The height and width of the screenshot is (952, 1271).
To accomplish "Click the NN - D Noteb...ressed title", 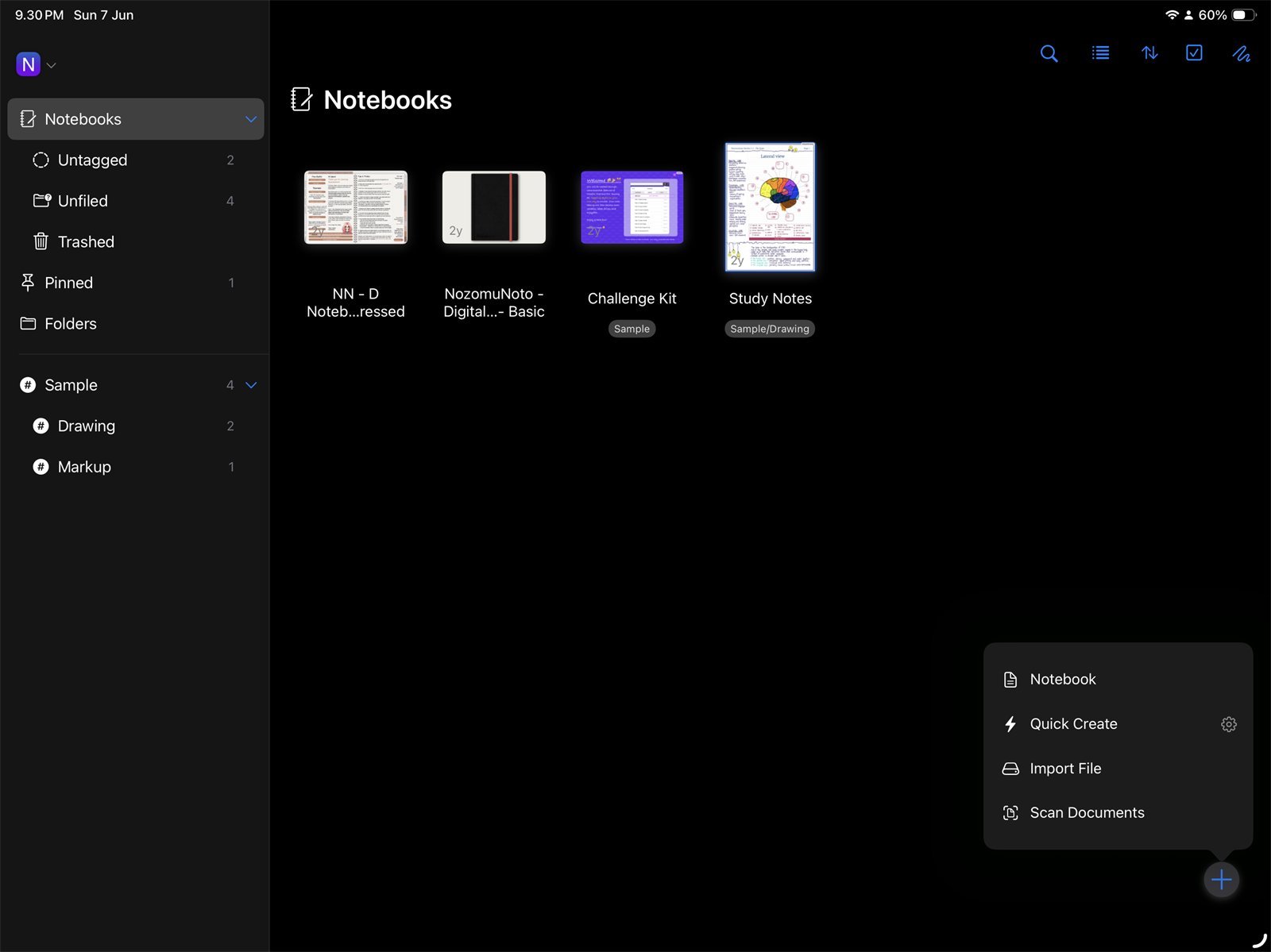I will (x=356, y=303).
